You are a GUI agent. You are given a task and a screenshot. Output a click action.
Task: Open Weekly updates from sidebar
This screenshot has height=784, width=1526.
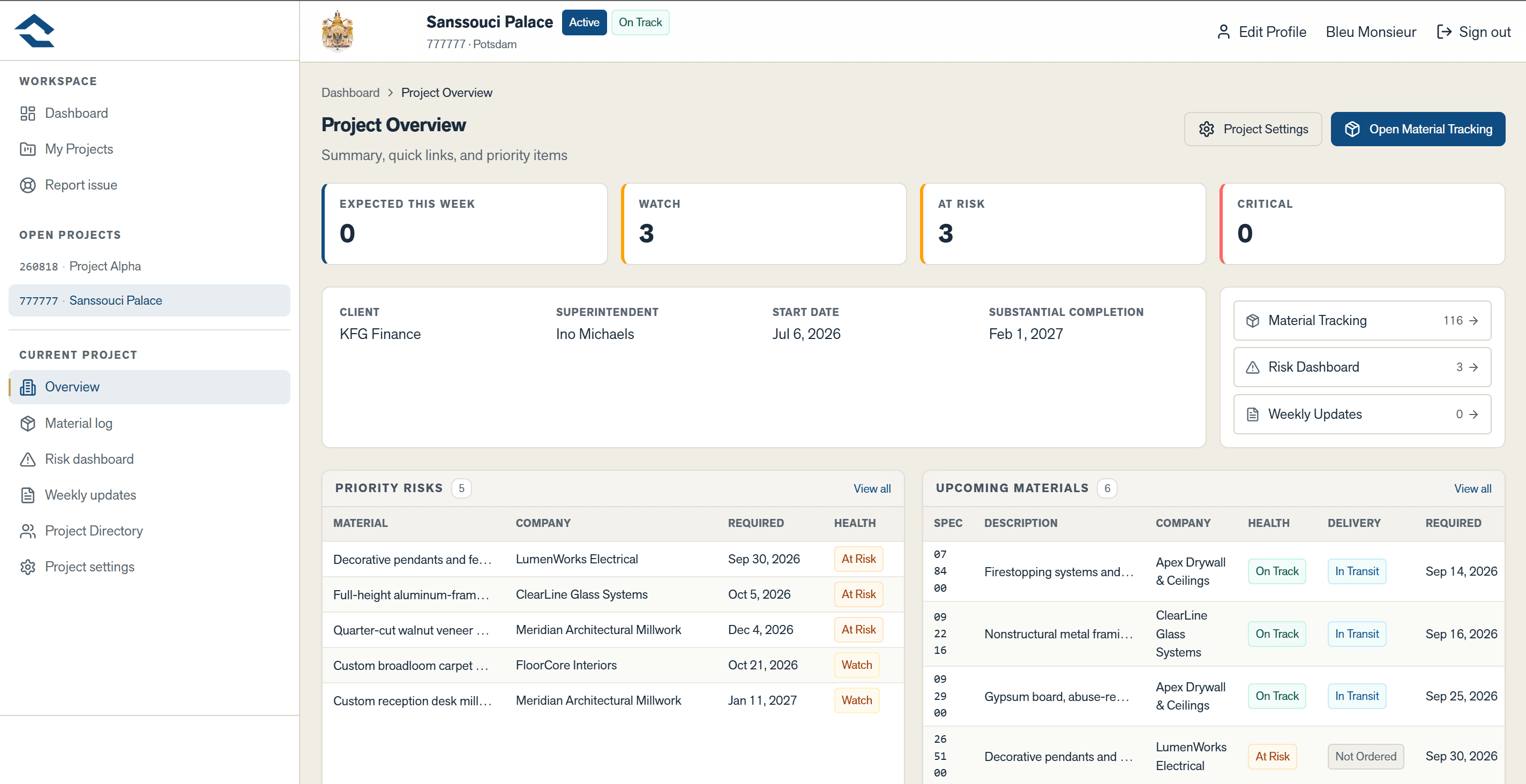tap(149, 495)
